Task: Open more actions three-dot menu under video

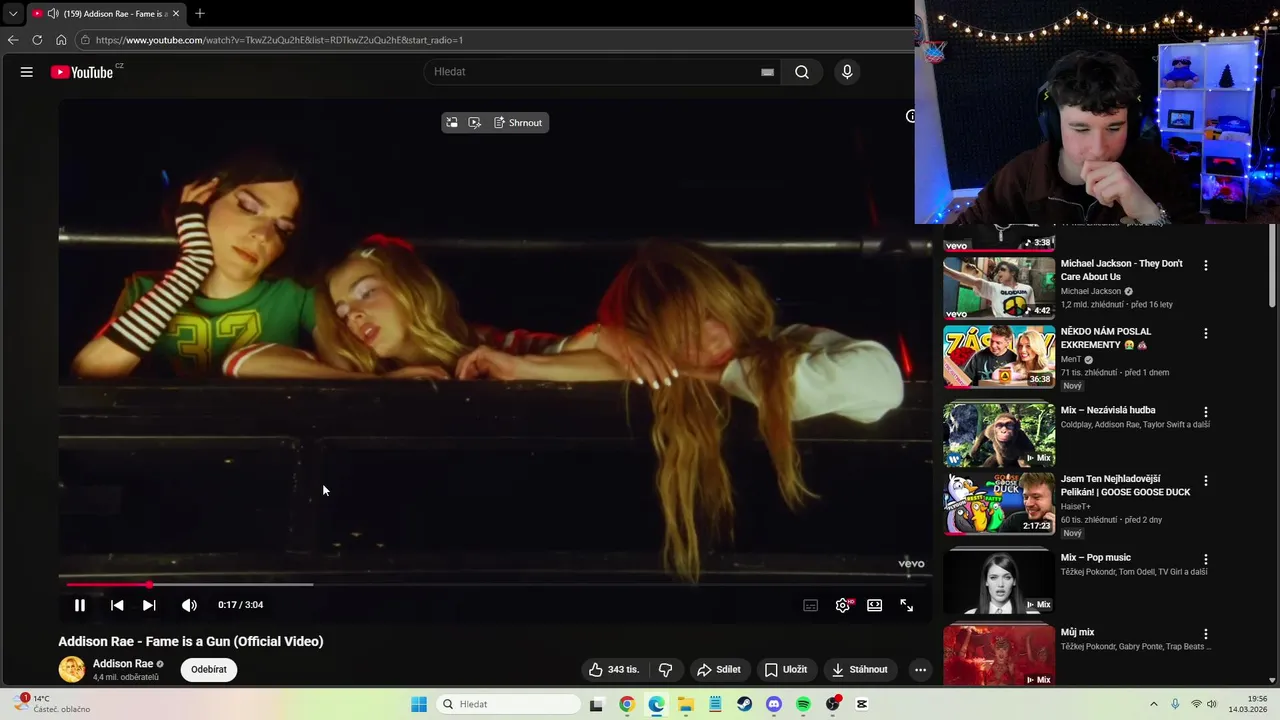Action: [x=920, y=670]
